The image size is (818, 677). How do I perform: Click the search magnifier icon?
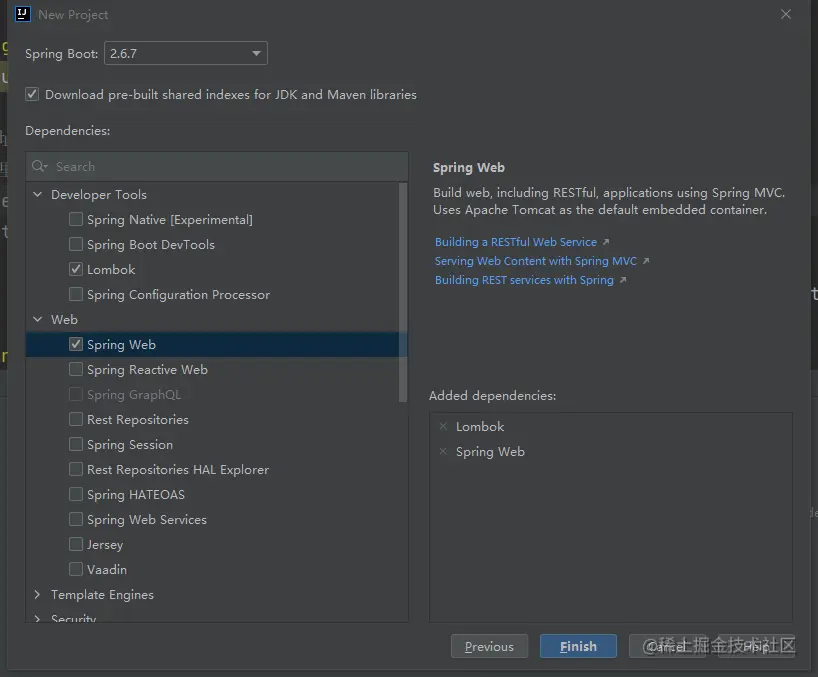(x=39, y=166)
